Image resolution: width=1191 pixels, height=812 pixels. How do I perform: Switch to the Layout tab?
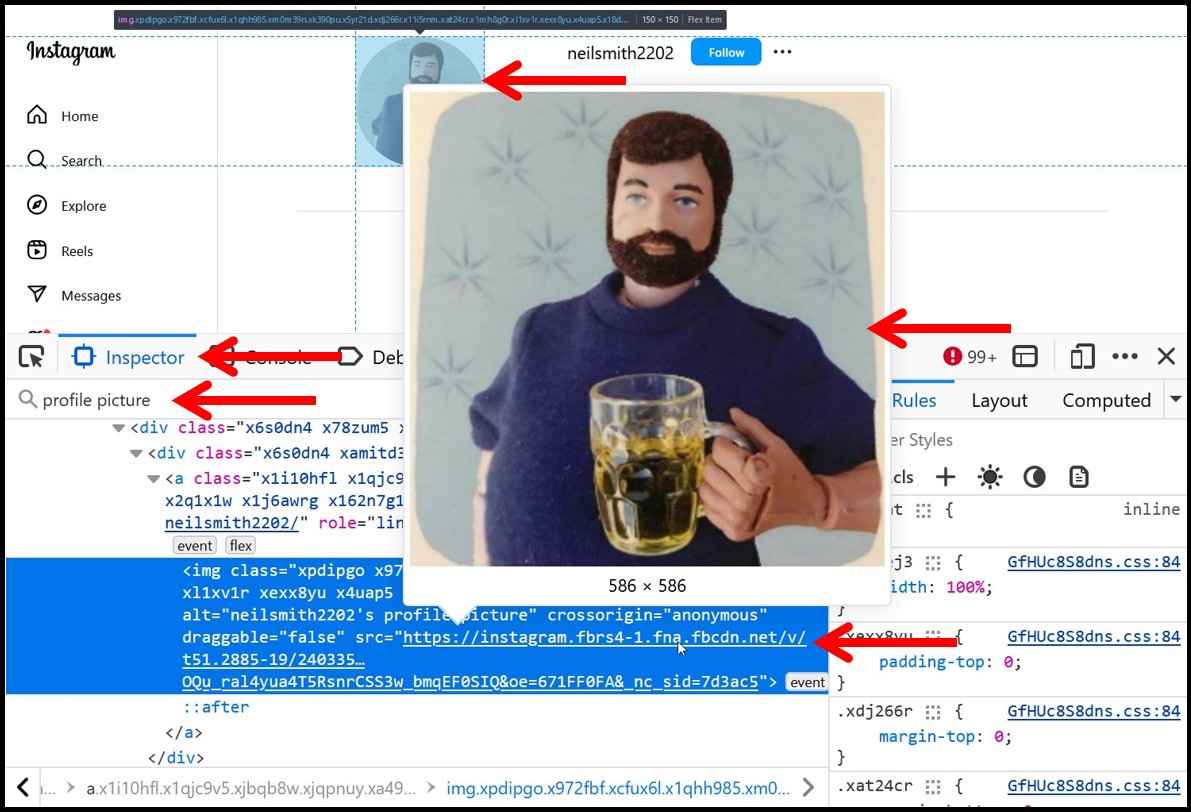coord(999,400)
